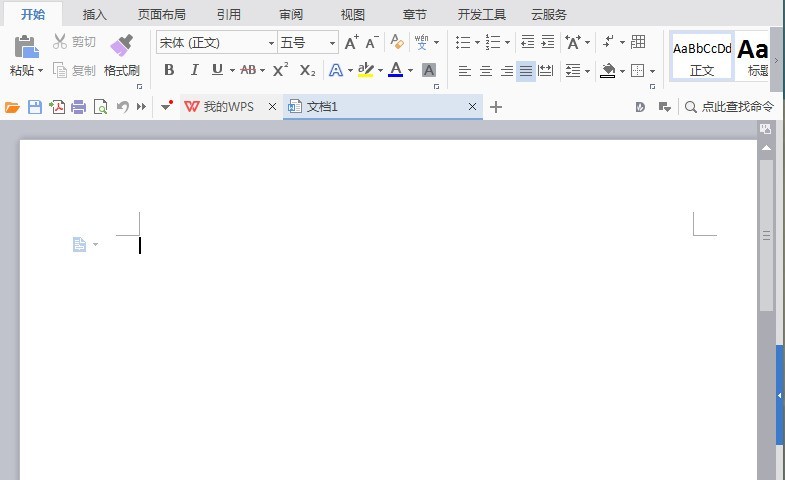Click the Format Painter (格式刷) brush icon
785x480 pixels.
pyautogui.click(x=121, y=46)
